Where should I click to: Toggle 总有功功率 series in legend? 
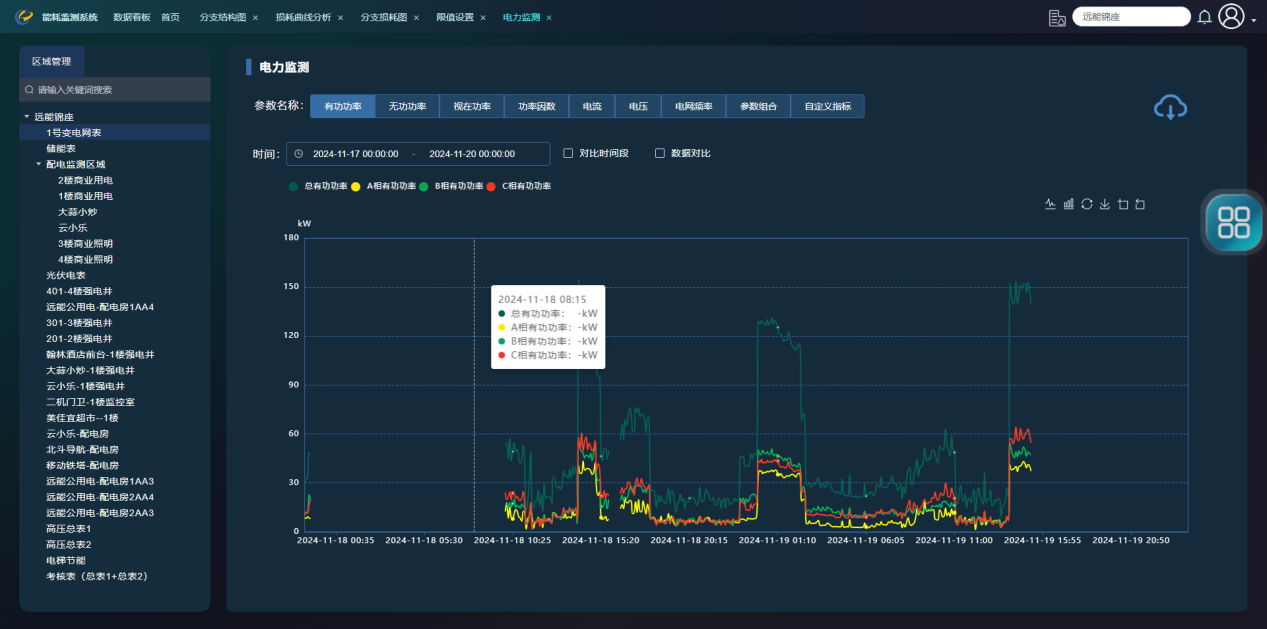pyautogui.click(x=320, y=186)
